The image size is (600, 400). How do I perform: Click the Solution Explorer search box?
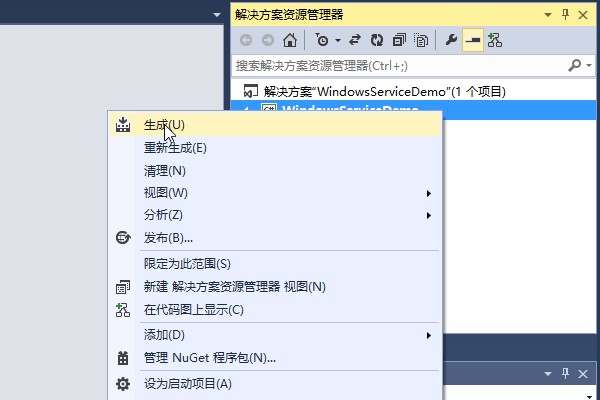[400, 66]
